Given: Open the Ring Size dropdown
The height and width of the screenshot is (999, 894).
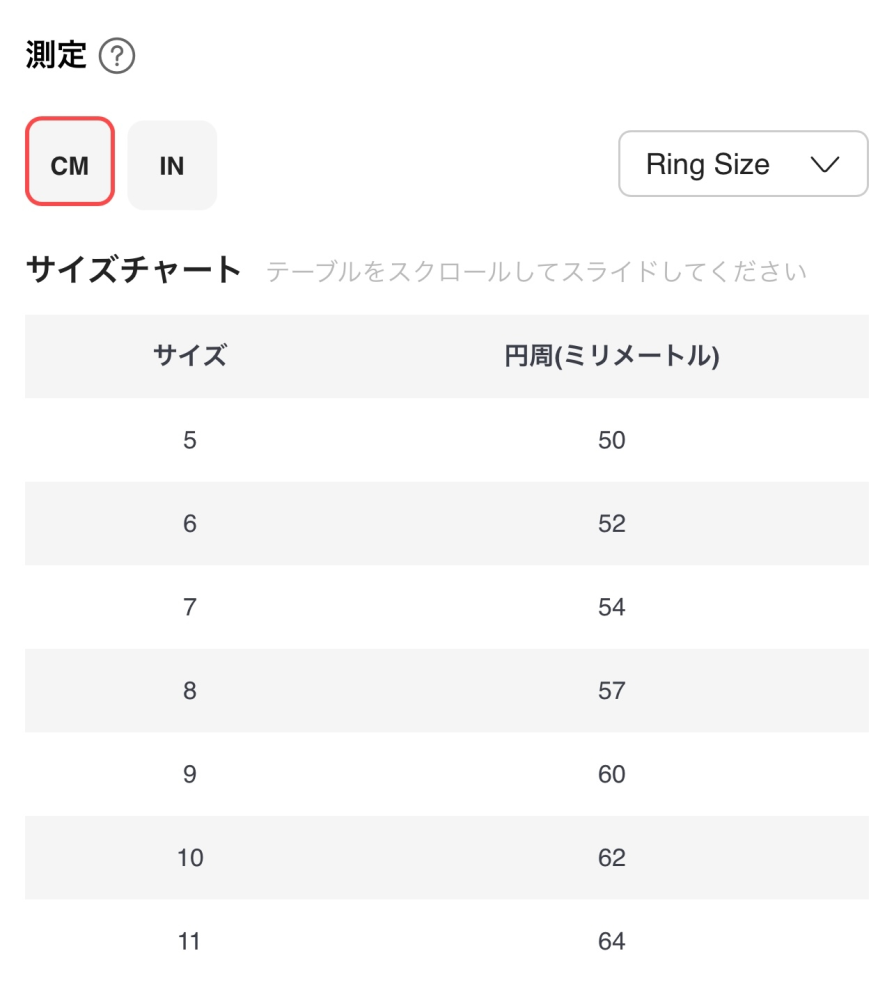Looking at the screenshot, I should pos(743,164).
